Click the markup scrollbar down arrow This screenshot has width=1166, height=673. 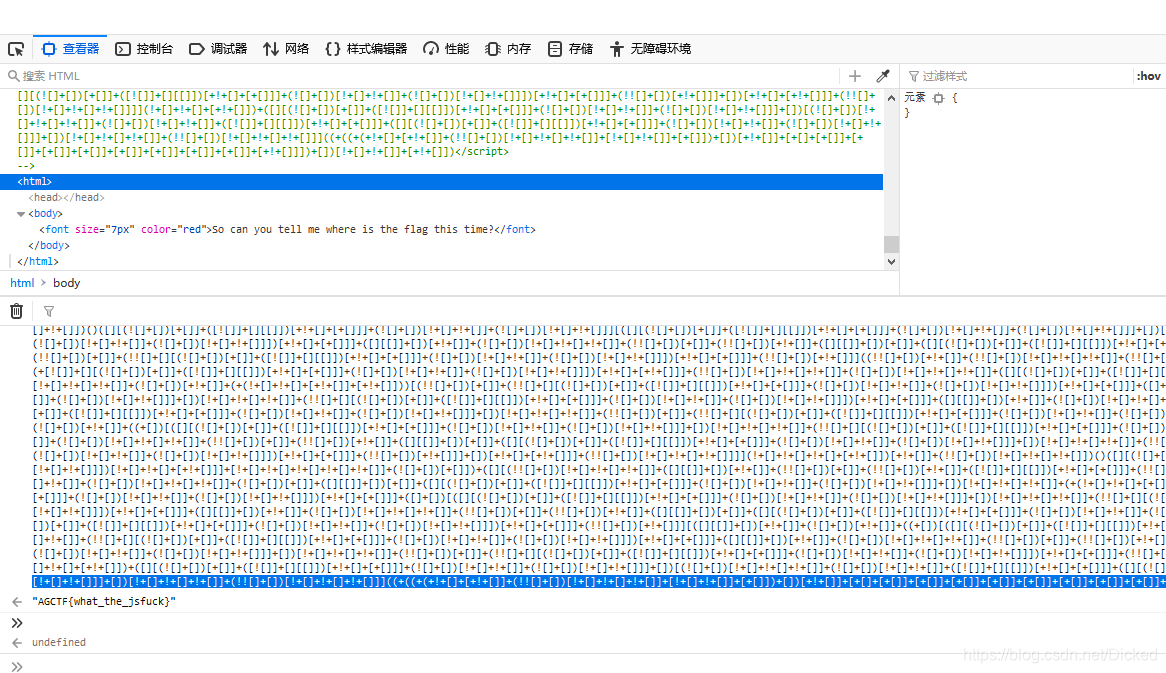[x=892, y=262]
